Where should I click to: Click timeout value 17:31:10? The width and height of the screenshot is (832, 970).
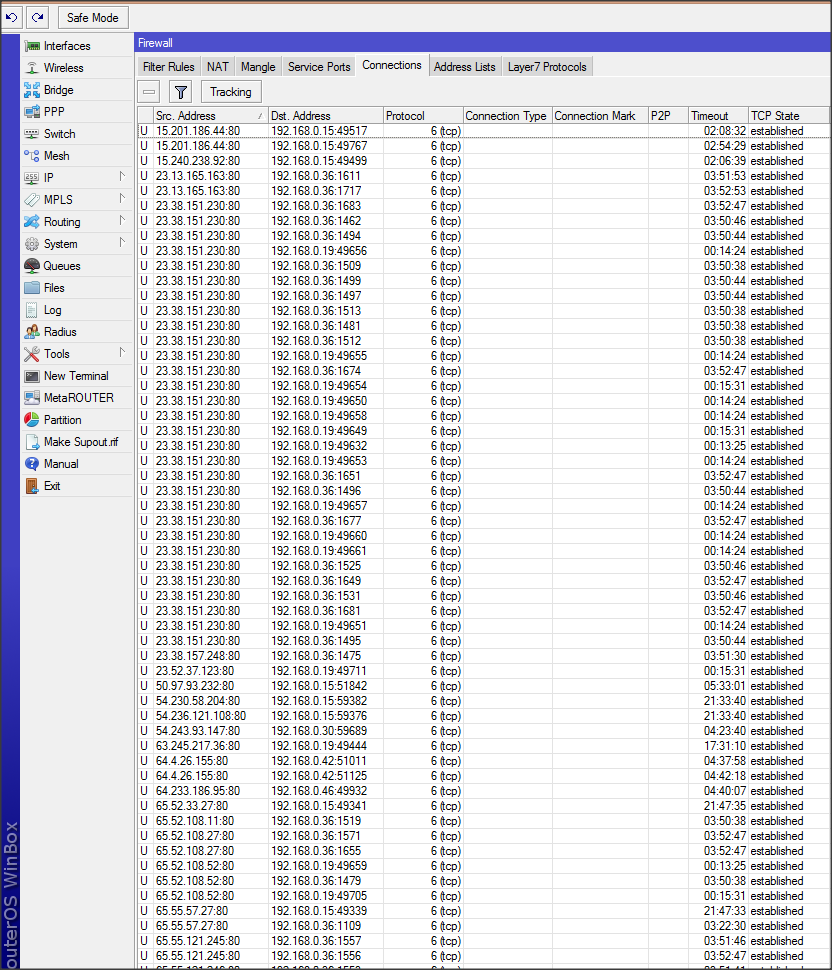tap(724, 746)
